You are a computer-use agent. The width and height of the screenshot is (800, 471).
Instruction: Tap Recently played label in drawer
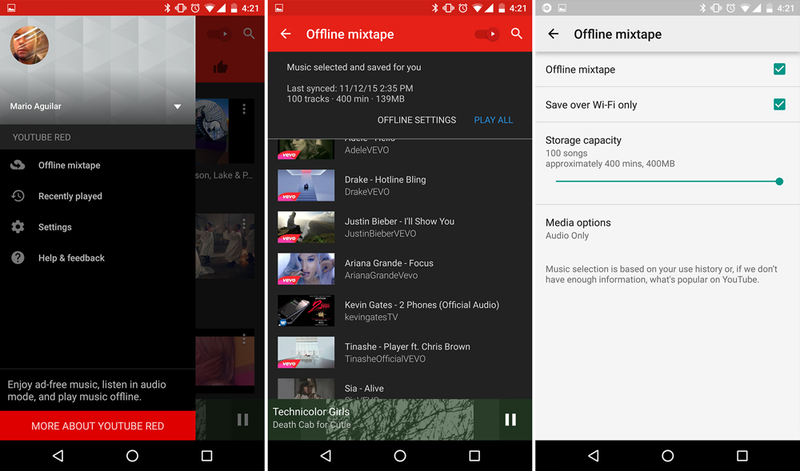click(70, 196)
